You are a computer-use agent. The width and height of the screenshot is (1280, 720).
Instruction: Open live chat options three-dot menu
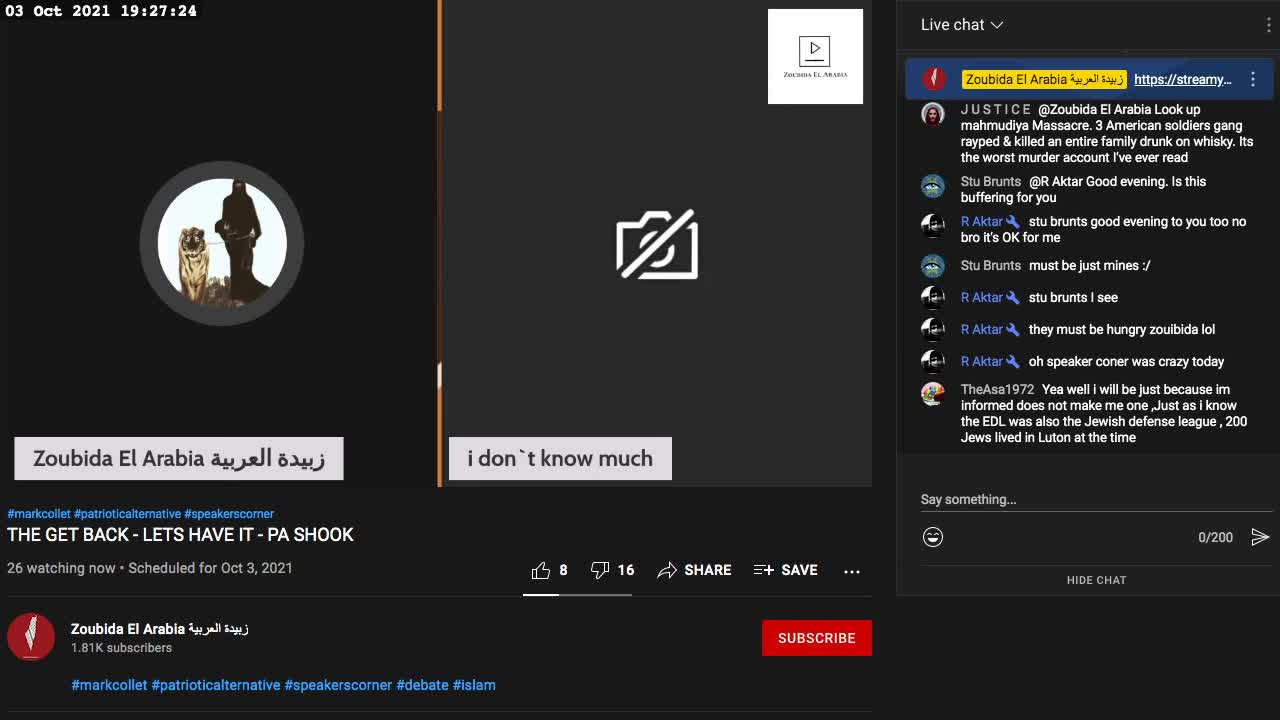(1269, 25)
